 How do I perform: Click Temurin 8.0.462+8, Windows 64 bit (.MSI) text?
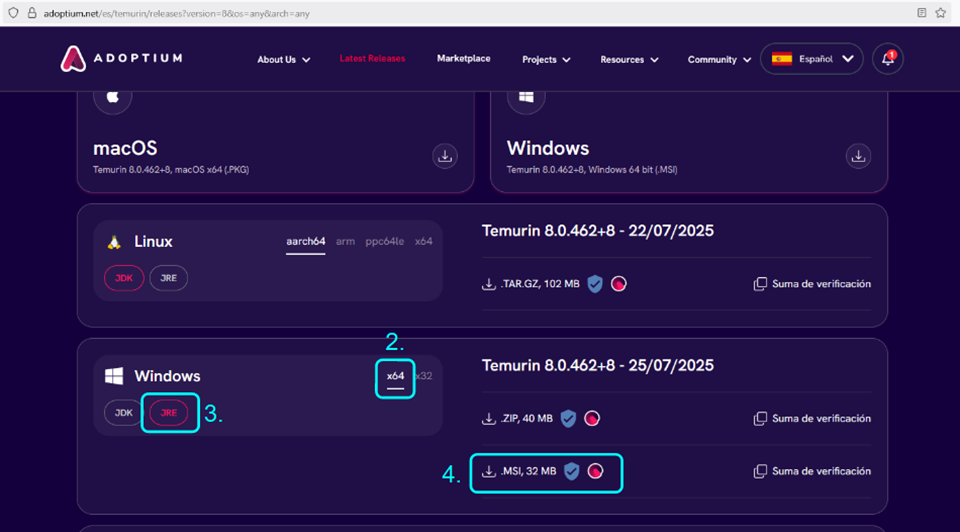pos(592,170)
